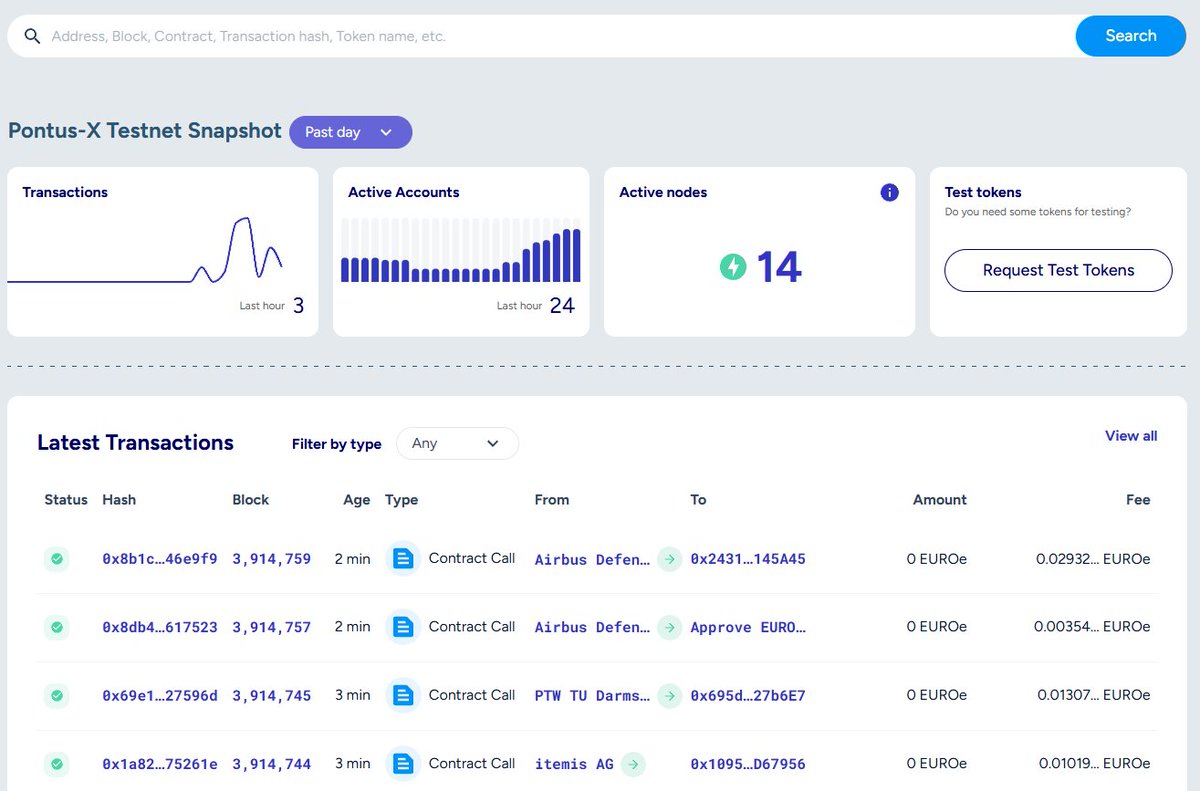The image size is (1200, 791).
Task: Click the Active nodes info icon
Action: coord(889,193)
